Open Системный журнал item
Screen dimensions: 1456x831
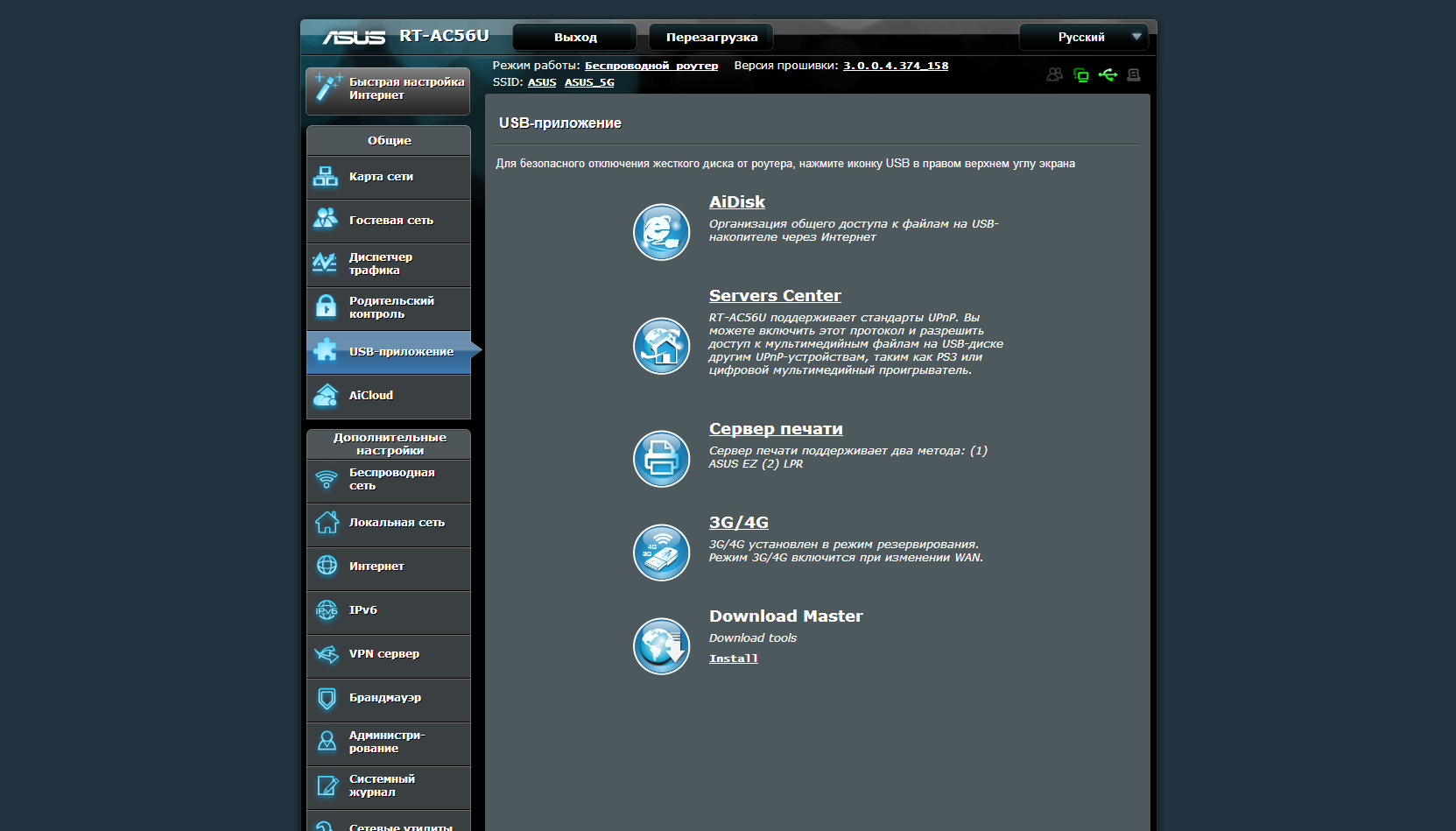tap(389, 787)
